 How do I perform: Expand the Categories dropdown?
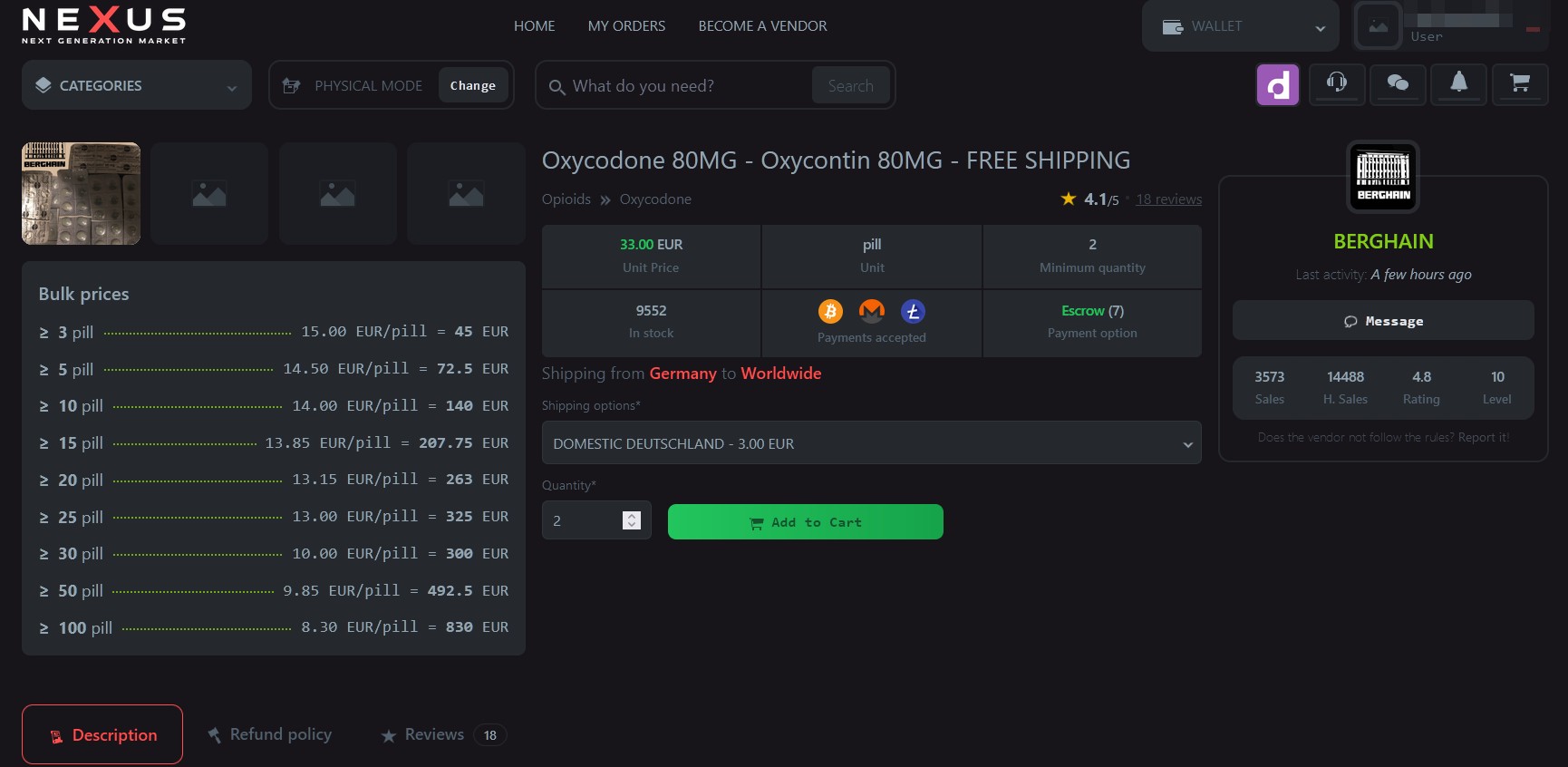(137, 86)
